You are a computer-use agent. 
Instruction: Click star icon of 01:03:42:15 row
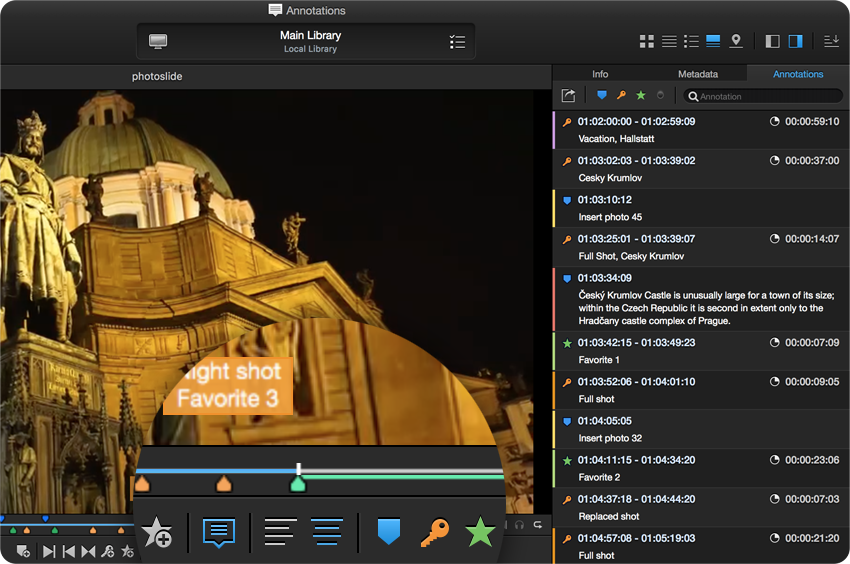[567, 343]
